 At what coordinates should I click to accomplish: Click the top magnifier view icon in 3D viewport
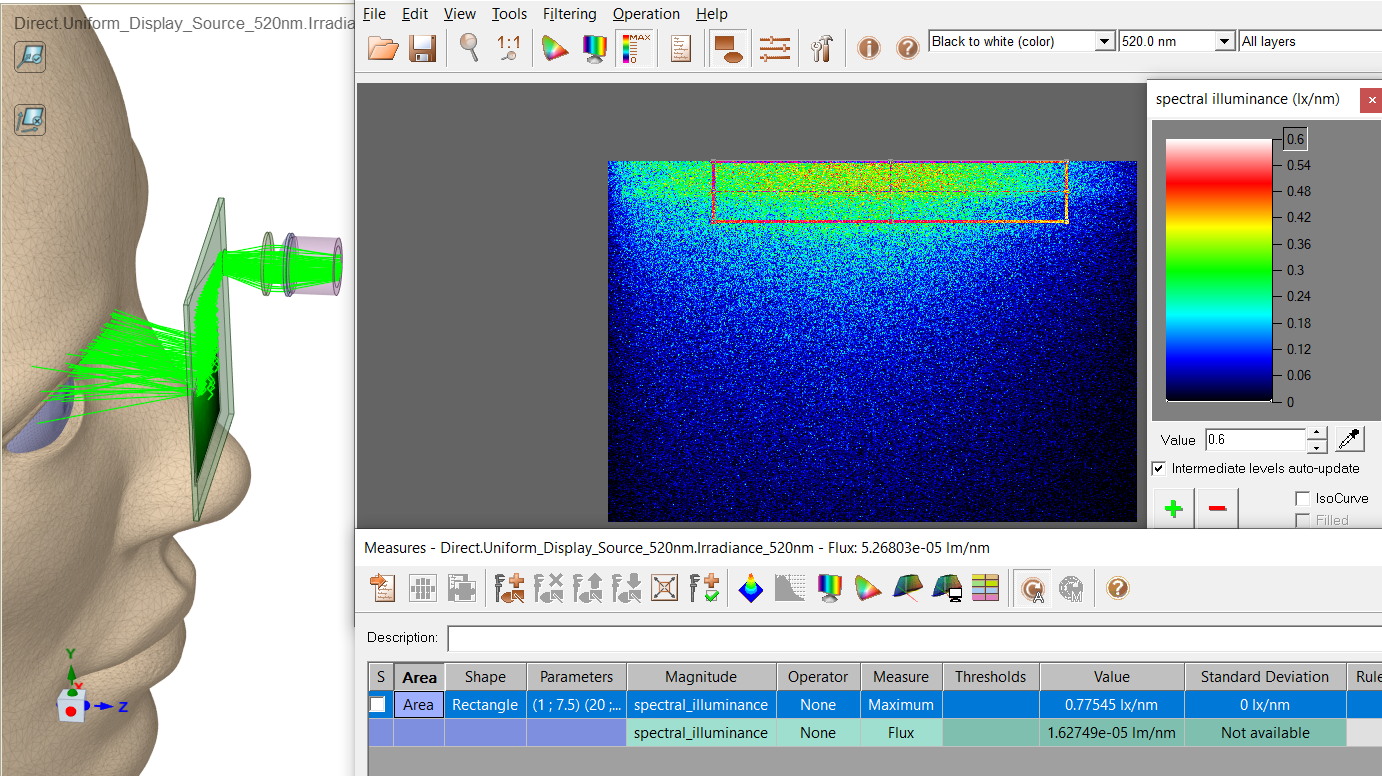click(30, 57)
